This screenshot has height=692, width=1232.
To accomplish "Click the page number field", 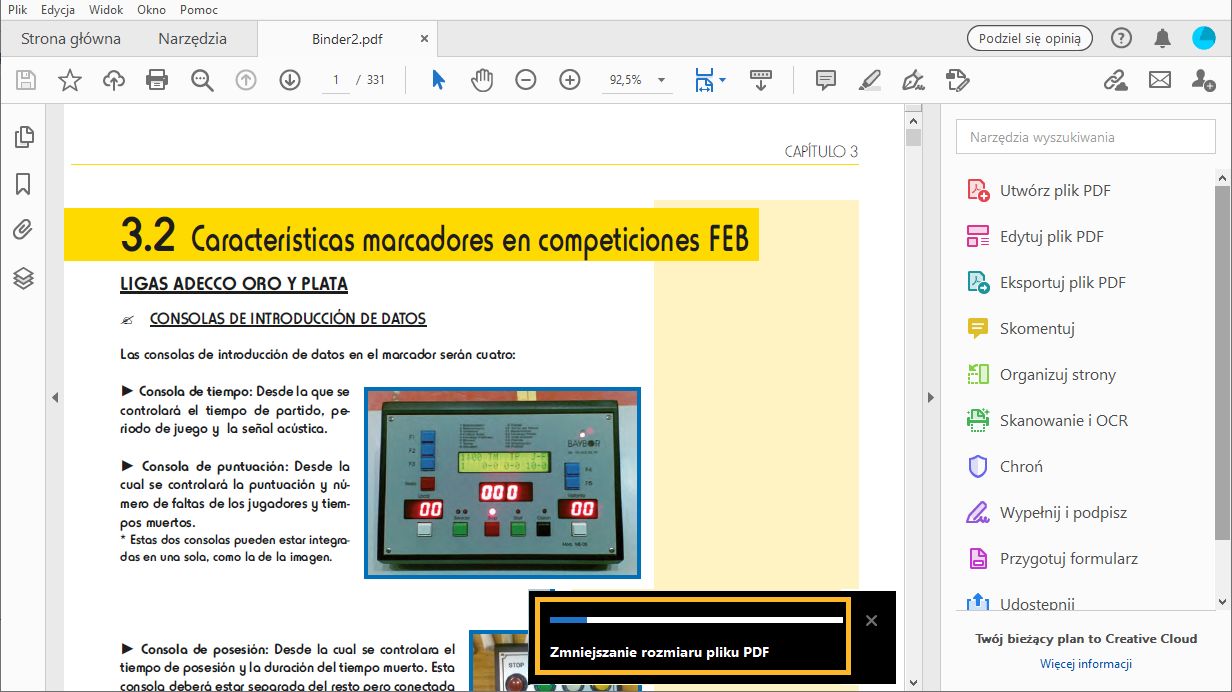I will pos(335,80).
